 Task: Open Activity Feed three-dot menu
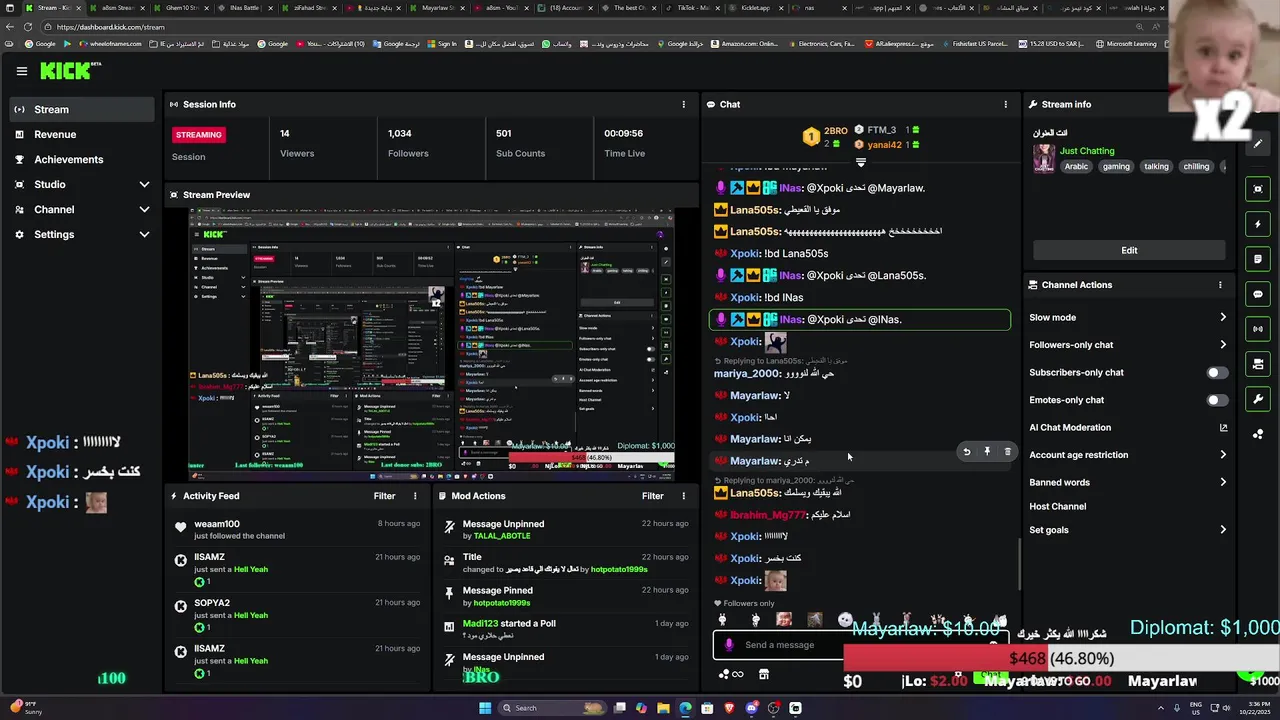(415, 496)
